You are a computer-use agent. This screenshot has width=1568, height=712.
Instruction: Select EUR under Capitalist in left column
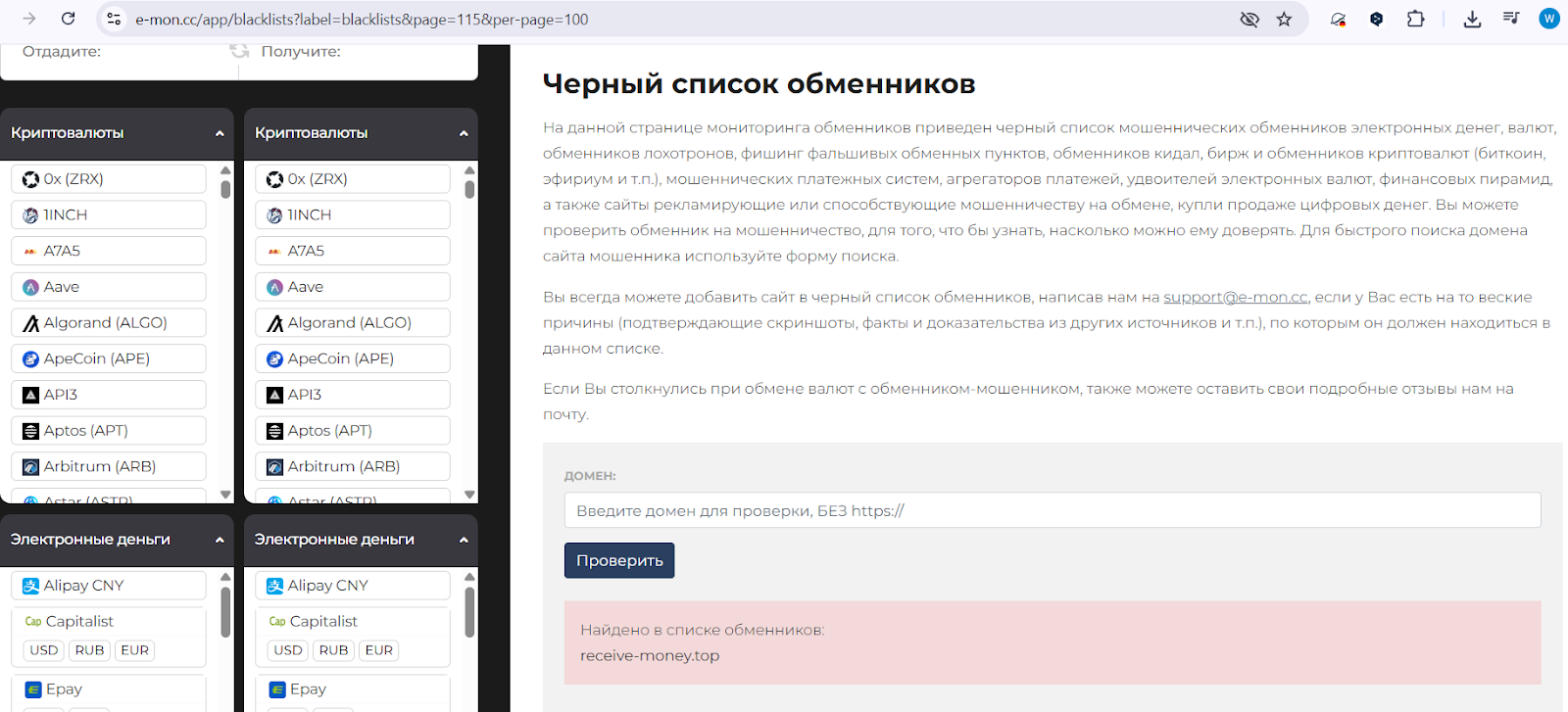(135, 650)
